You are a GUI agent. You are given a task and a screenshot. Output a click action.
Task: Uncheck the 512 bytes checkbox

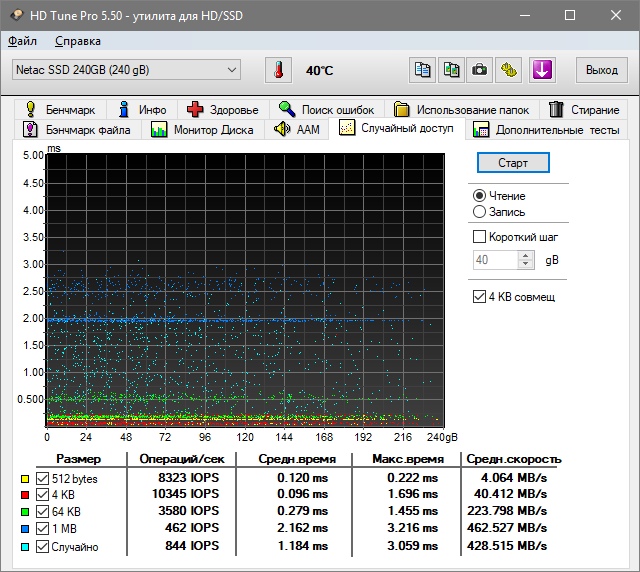[42, 479]
